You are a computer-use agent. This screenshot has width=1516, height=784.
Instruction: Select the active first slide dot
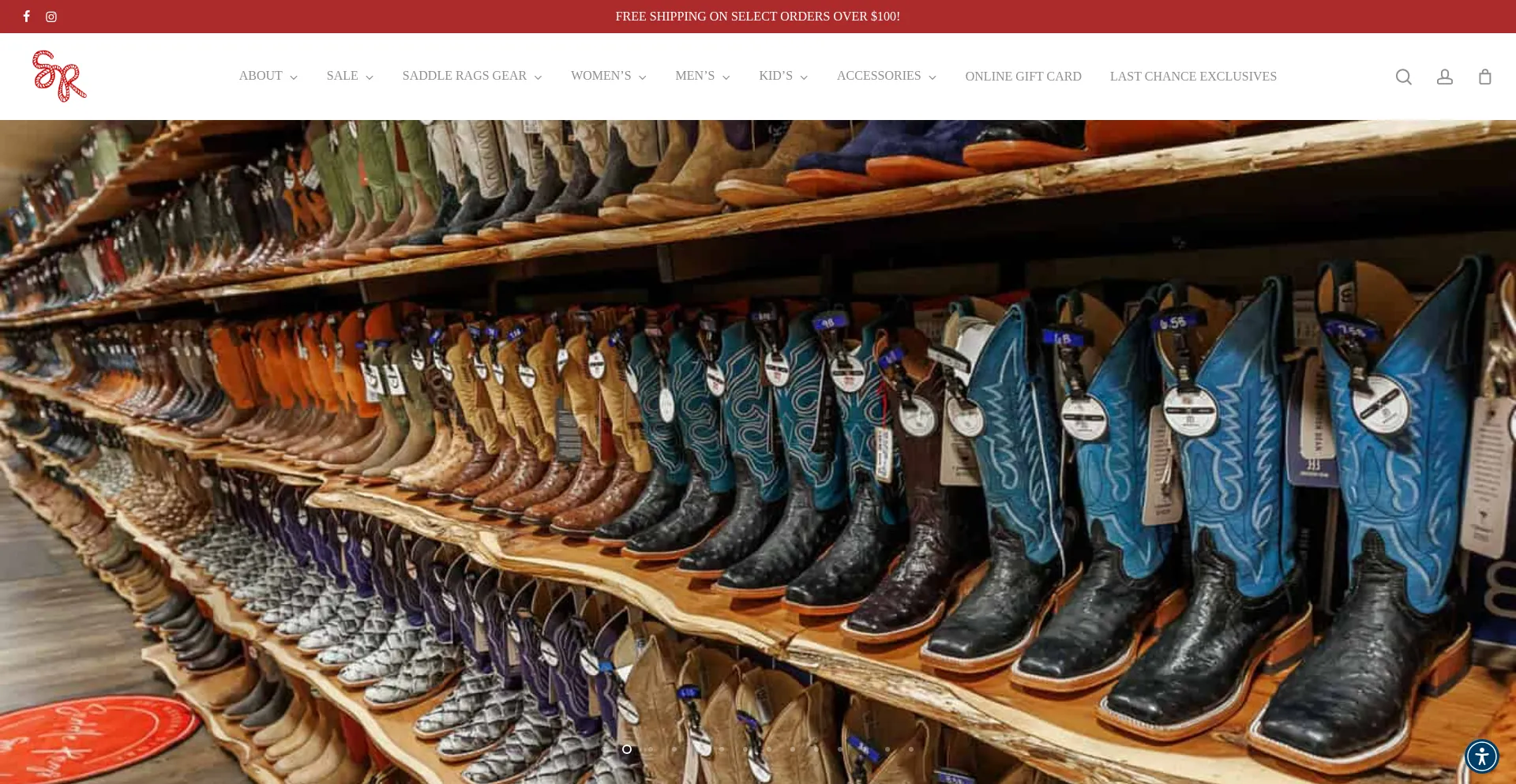coord(627,749)
